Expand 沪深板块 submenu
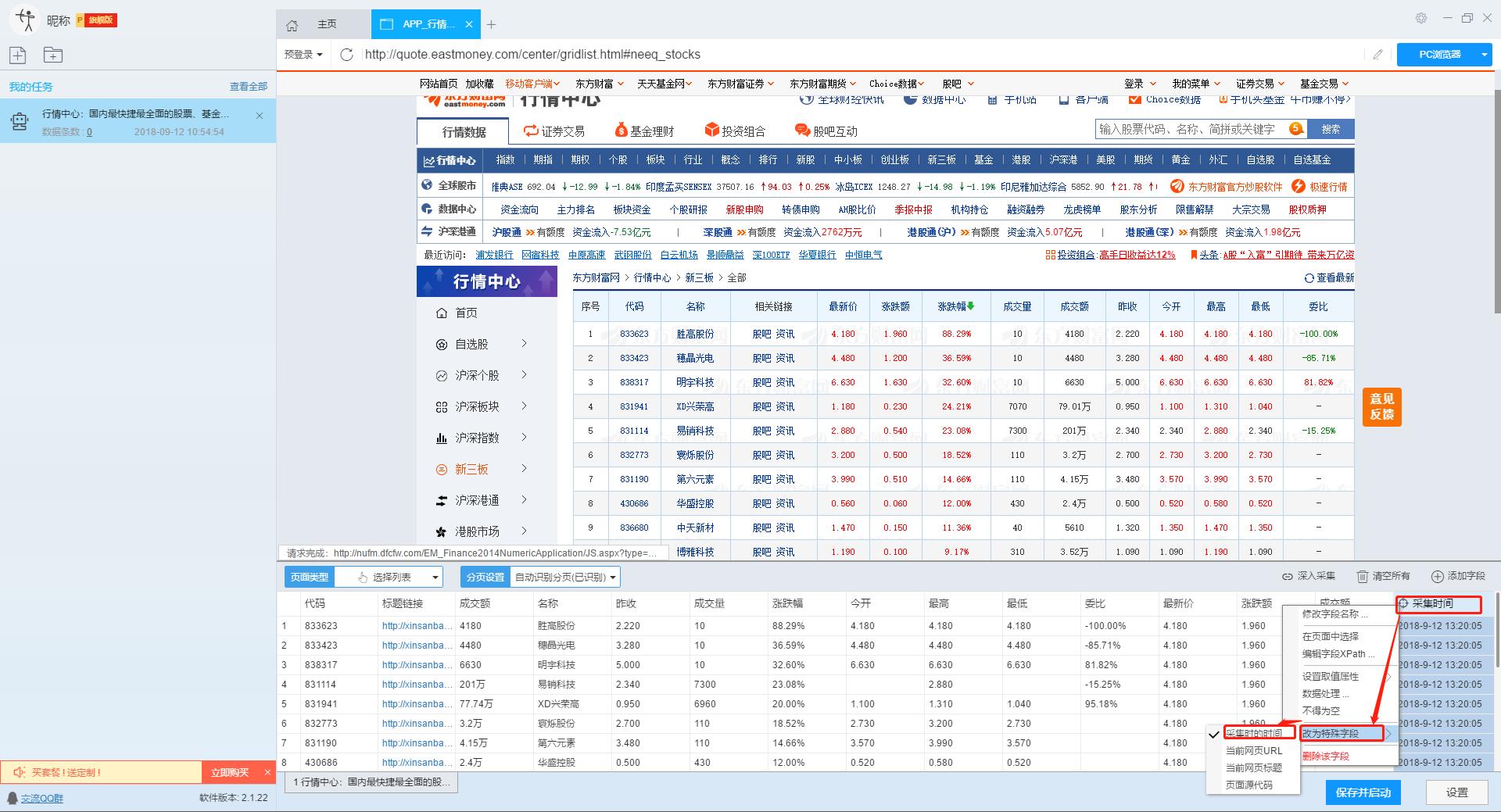The height and width of the screenshot is (812, 1501). (524, 406)
